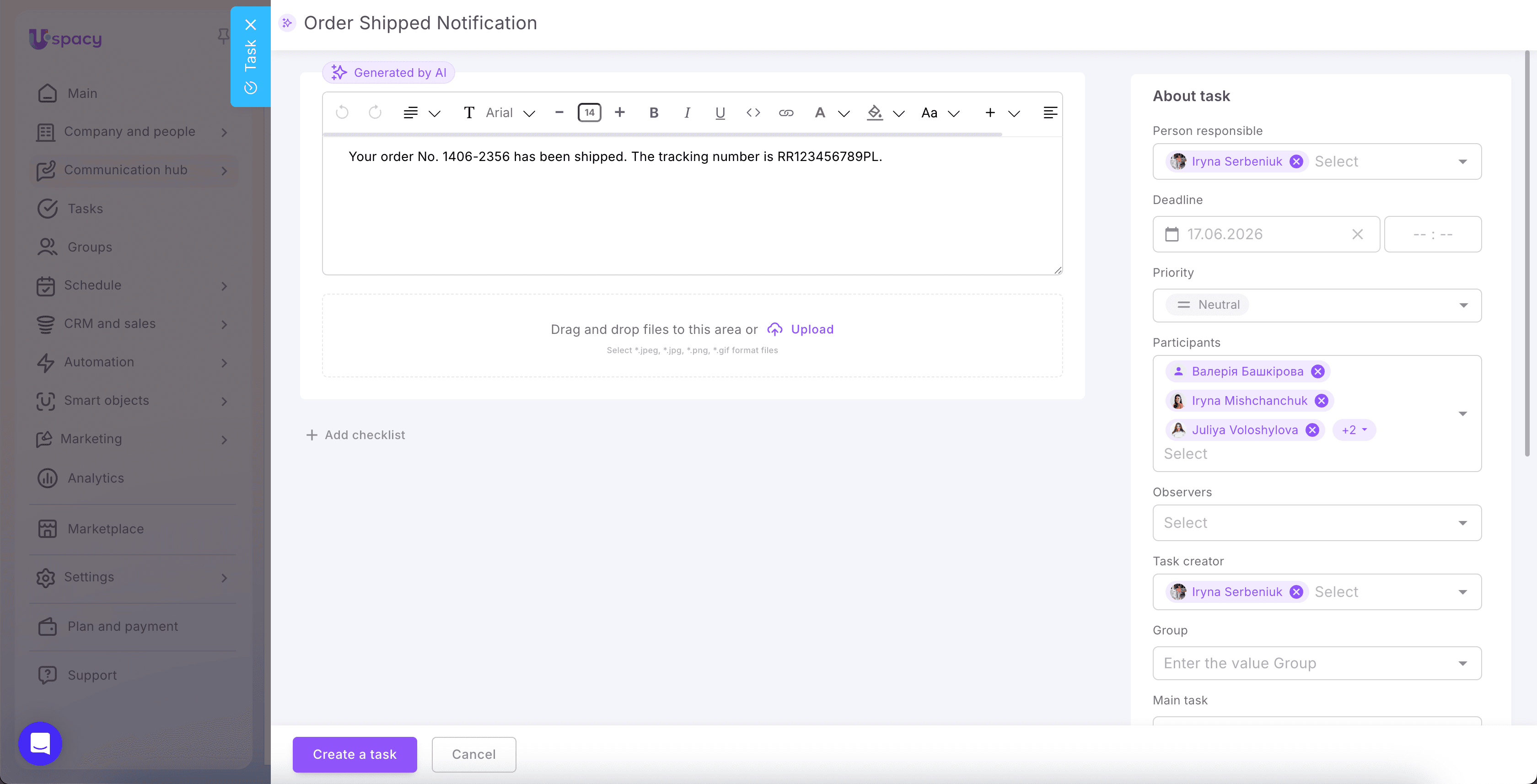The height and width of the screenshot is (784, 1537).
Task: Click the Support question icon
Action: pos(47,675)
